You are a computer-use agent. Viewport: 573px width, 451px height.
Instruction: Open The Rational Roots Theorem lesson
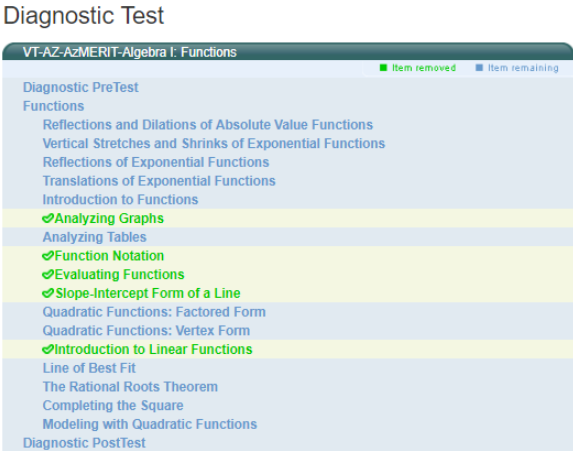[130, 387]
